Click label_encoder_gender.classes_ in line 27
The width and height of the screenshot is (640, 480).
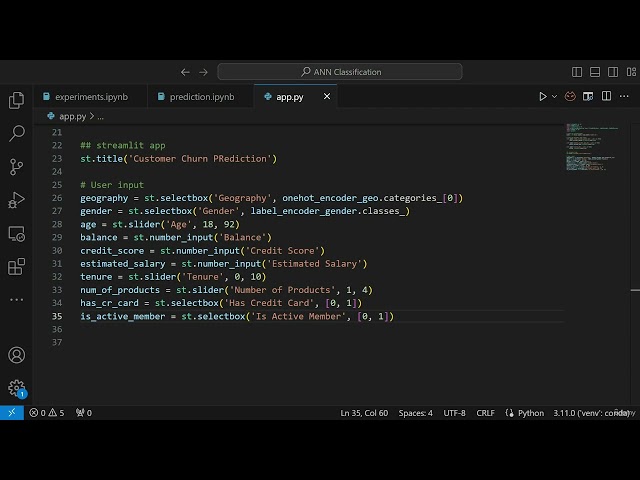[328, 211]
